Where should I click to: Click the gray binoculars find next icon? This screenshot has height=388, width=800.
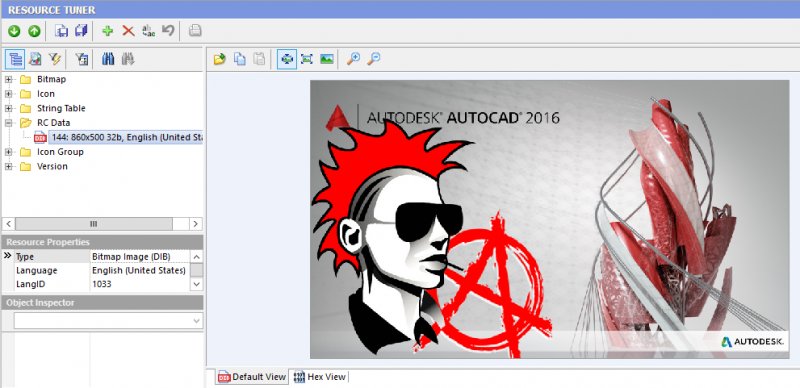tap(128, 59)
